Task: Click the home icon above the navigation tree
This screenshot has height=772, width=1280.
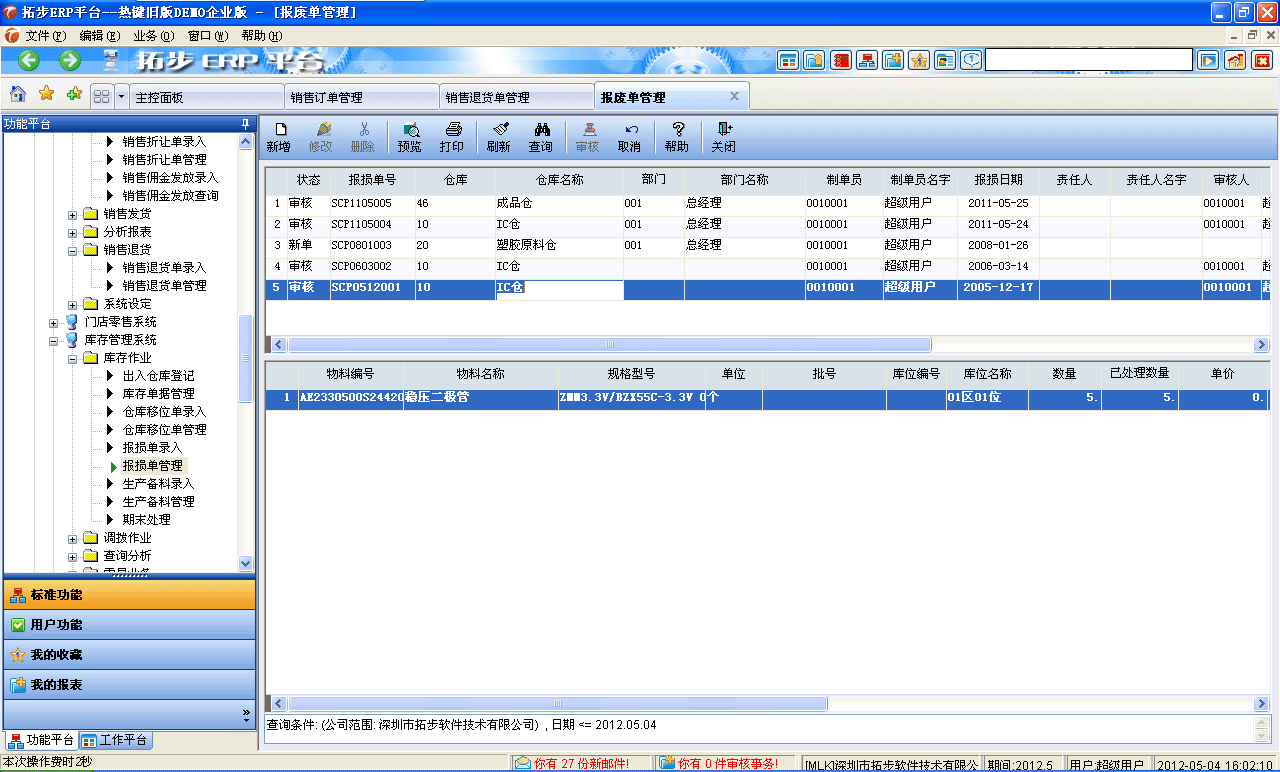Action: pyautogui.click(x=17, y=95)
